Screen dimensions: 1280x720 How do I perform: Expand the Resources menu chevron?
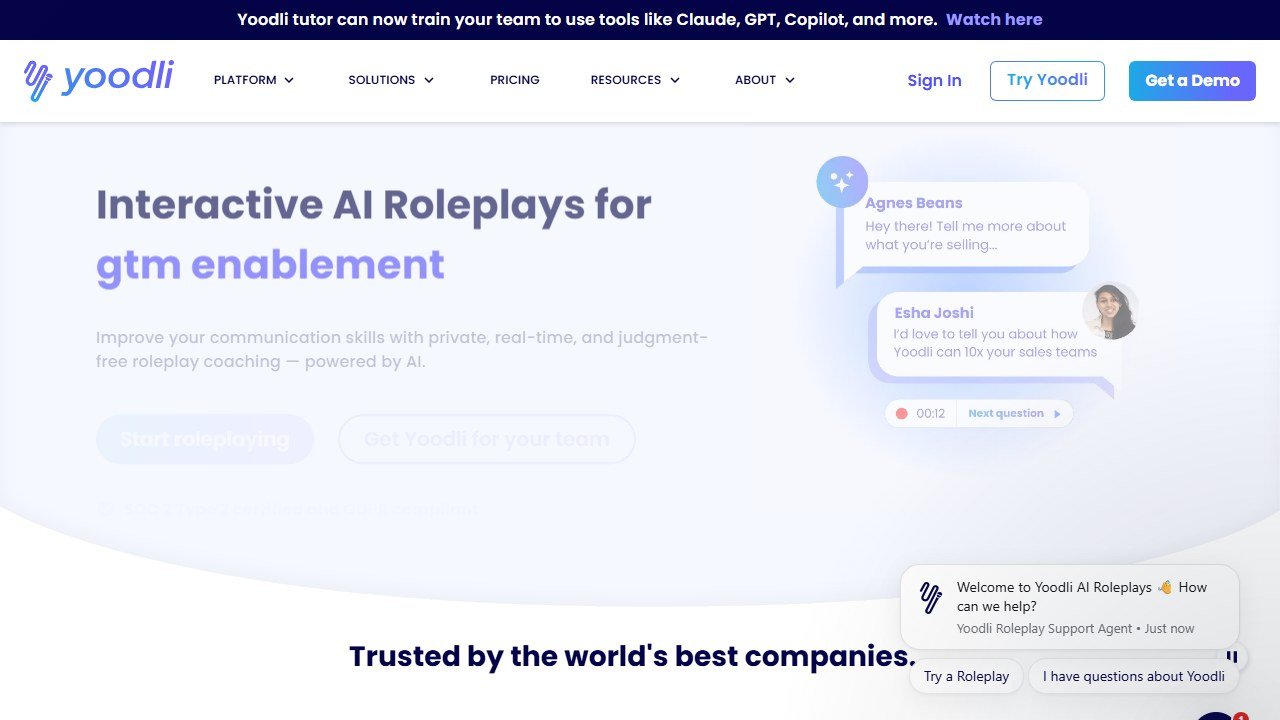pyautogui.click(x=675, y=80)
